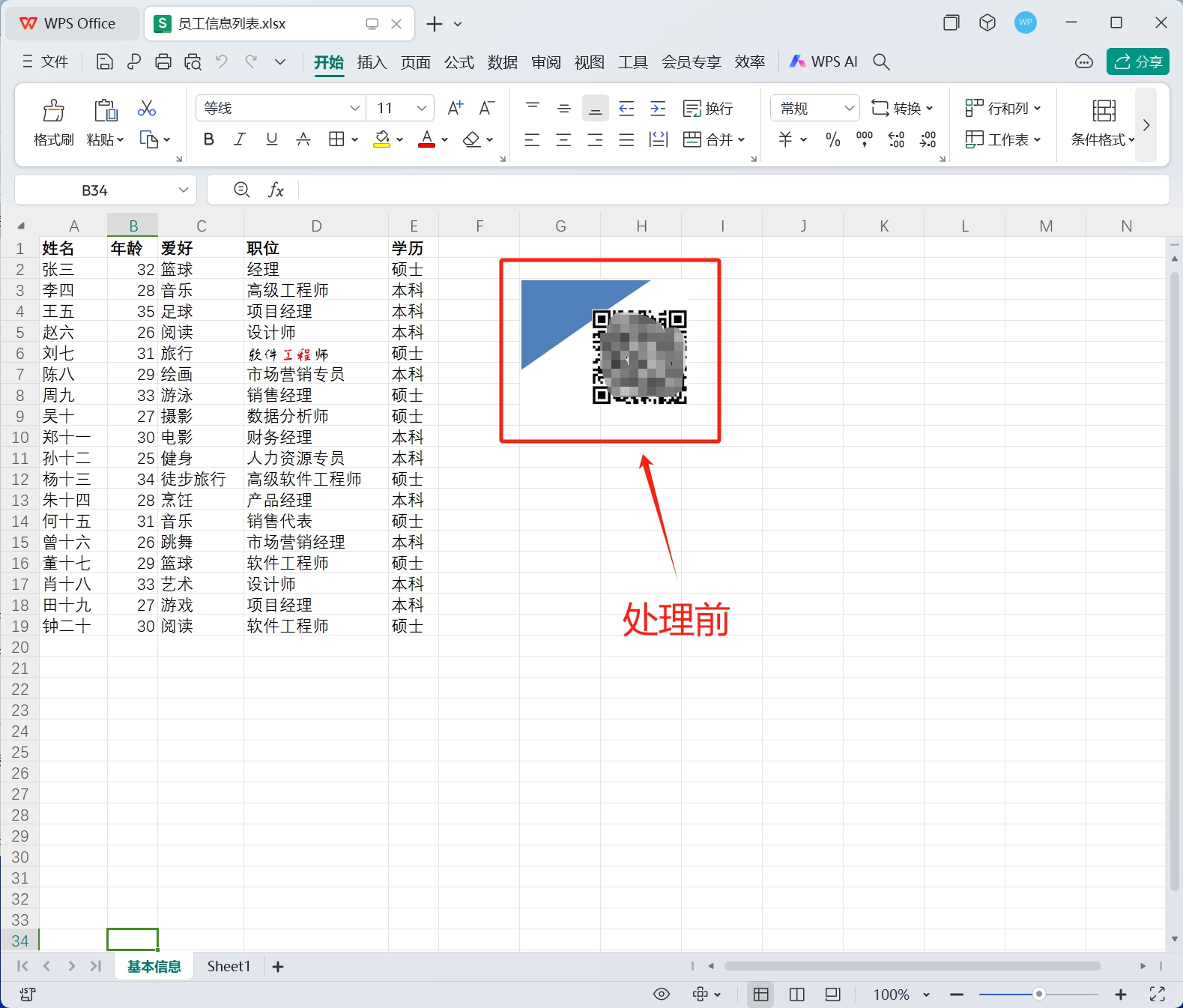Screen dimensions: 1183x1008
Task: Select column D header
Action: point(316,226)
